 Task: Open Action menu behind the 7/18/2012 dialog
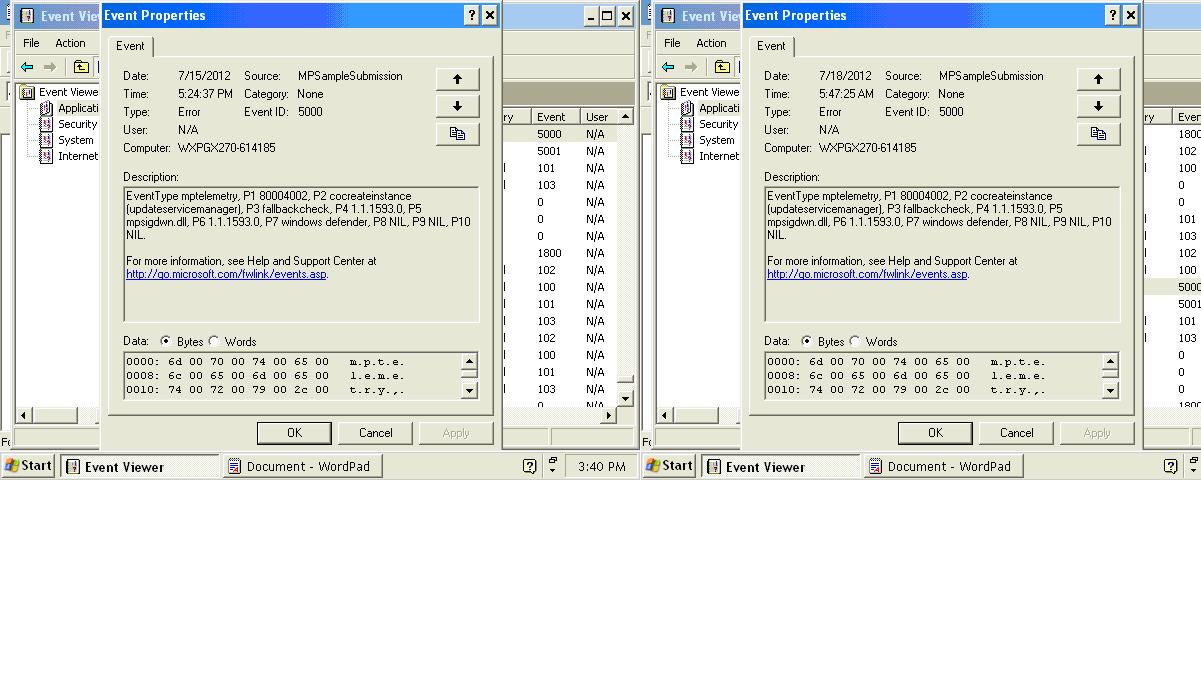711,43
